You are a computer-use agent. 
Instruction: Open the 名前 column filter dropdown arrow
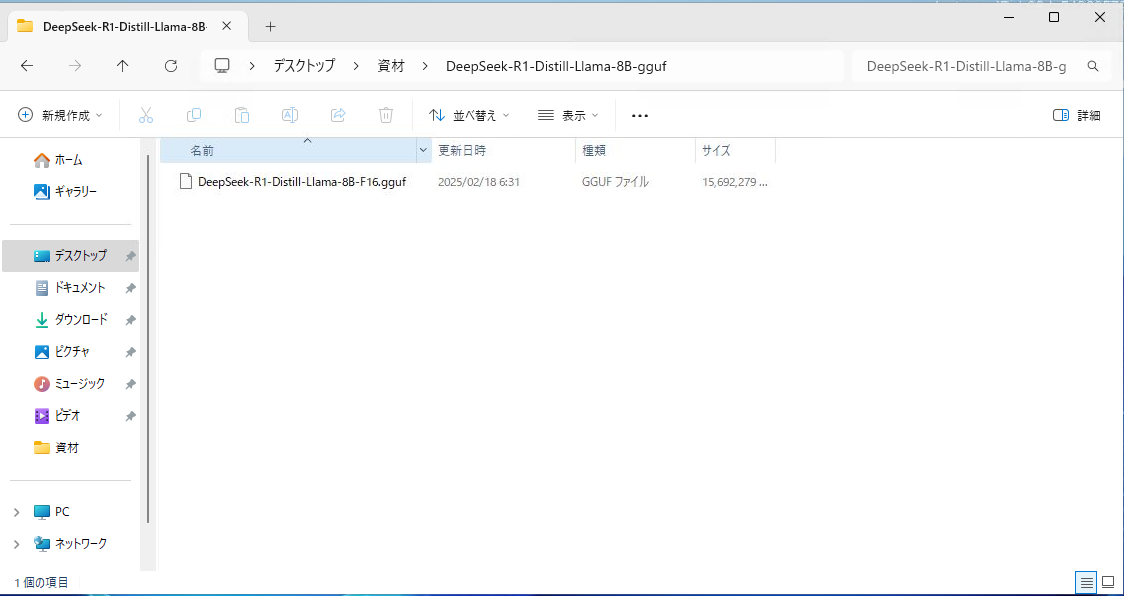pyautogui.click(x=423, y=151)
